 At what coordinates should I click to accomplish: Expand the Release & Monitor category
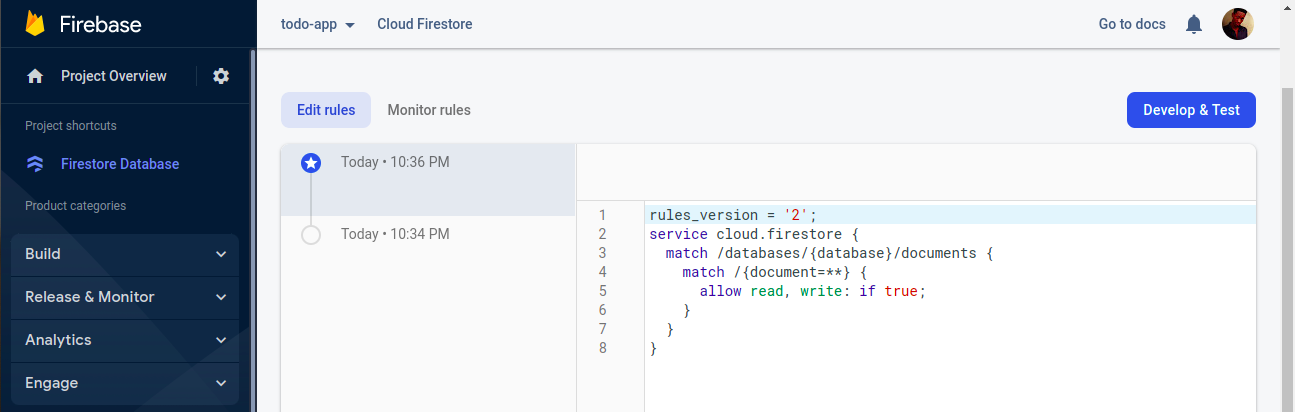coord(125,297)
